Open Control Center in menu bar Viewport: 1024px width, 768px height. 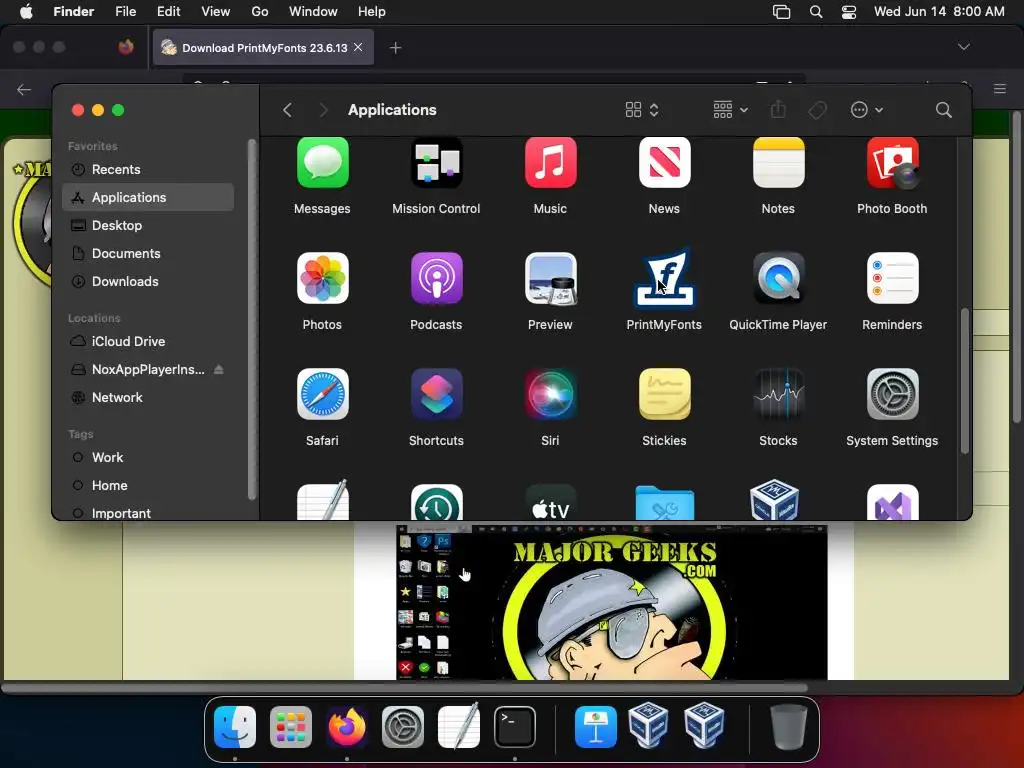[848, 12]
